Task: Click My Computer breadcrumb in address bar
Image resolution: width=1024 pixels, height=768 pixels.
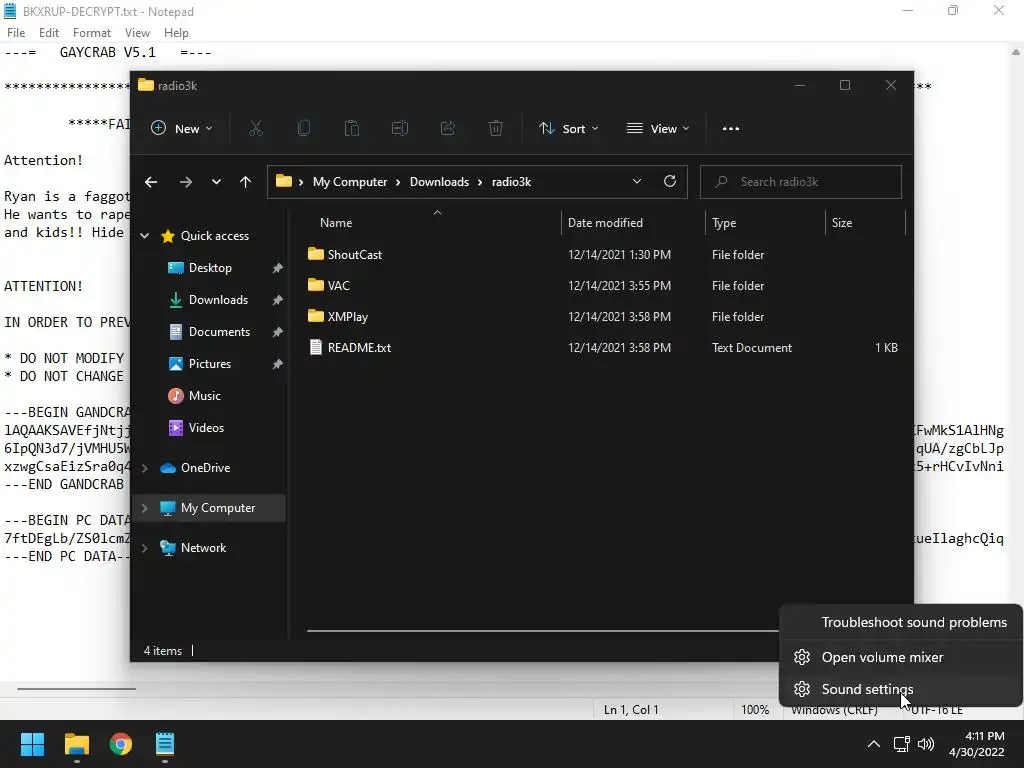Action: [349, 182]
